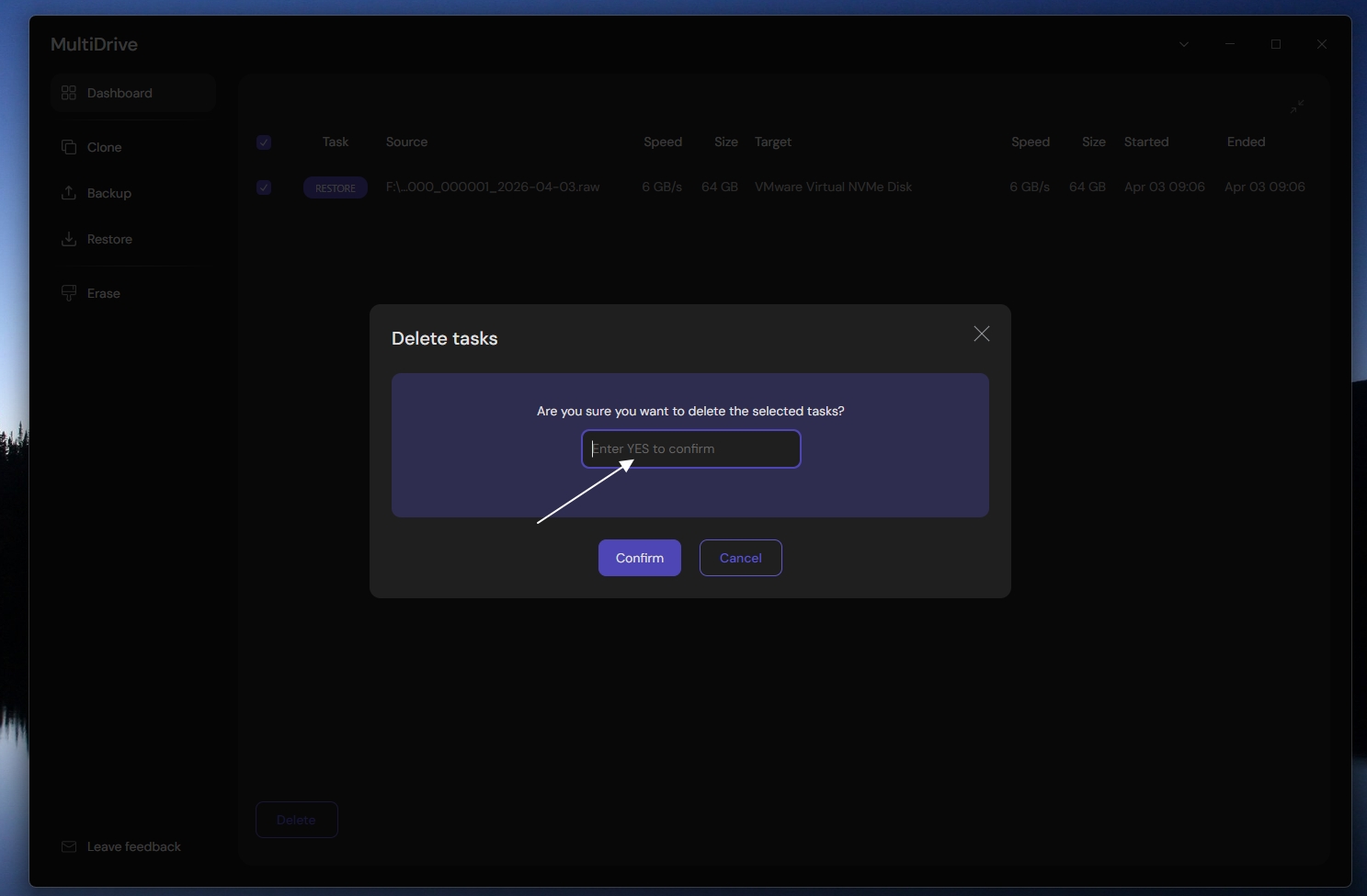This screenshot has width=1367, height=896.
Task: Click the RESTORE task badge
Action: [336, 187]
